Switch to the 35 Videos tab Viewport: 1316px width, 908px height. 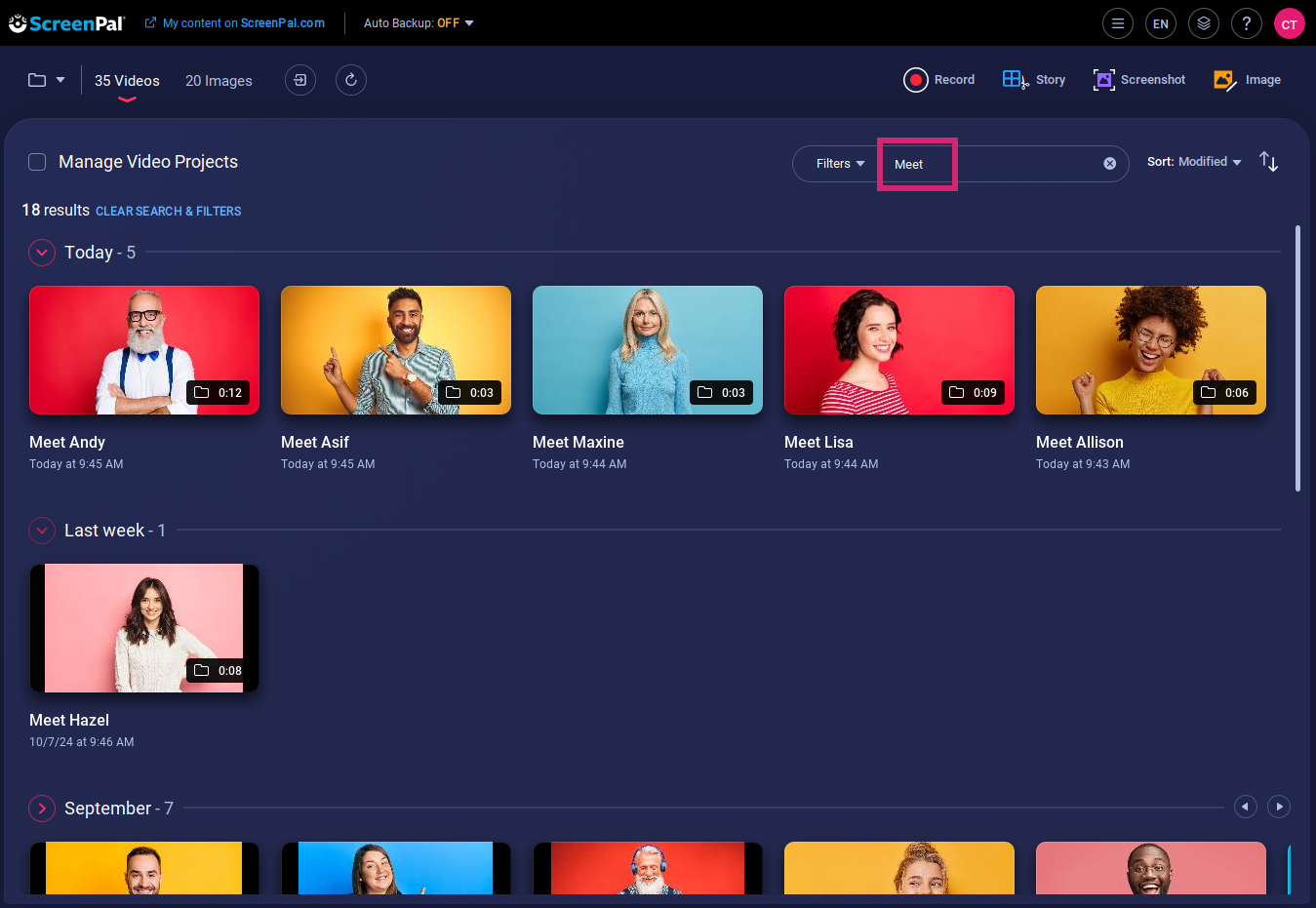(127, 81)
